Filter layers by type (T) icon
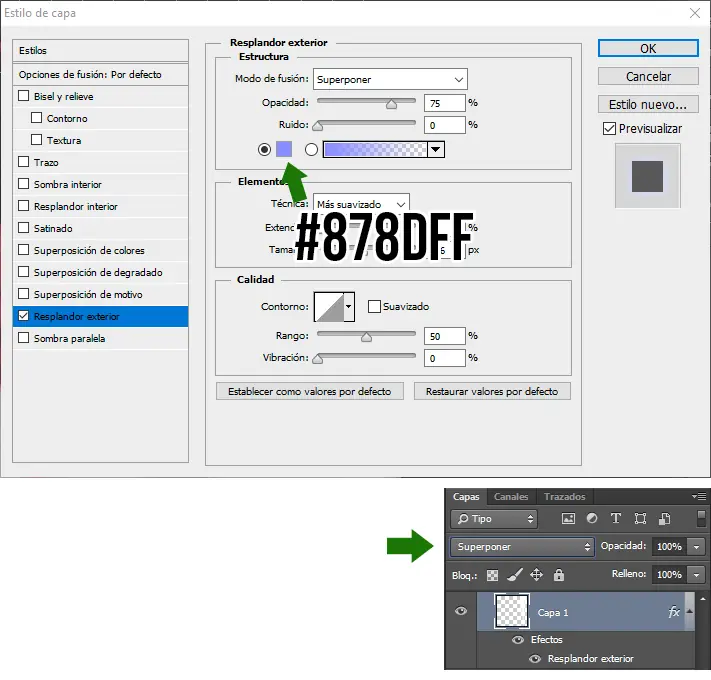 (x=616, y=519)
